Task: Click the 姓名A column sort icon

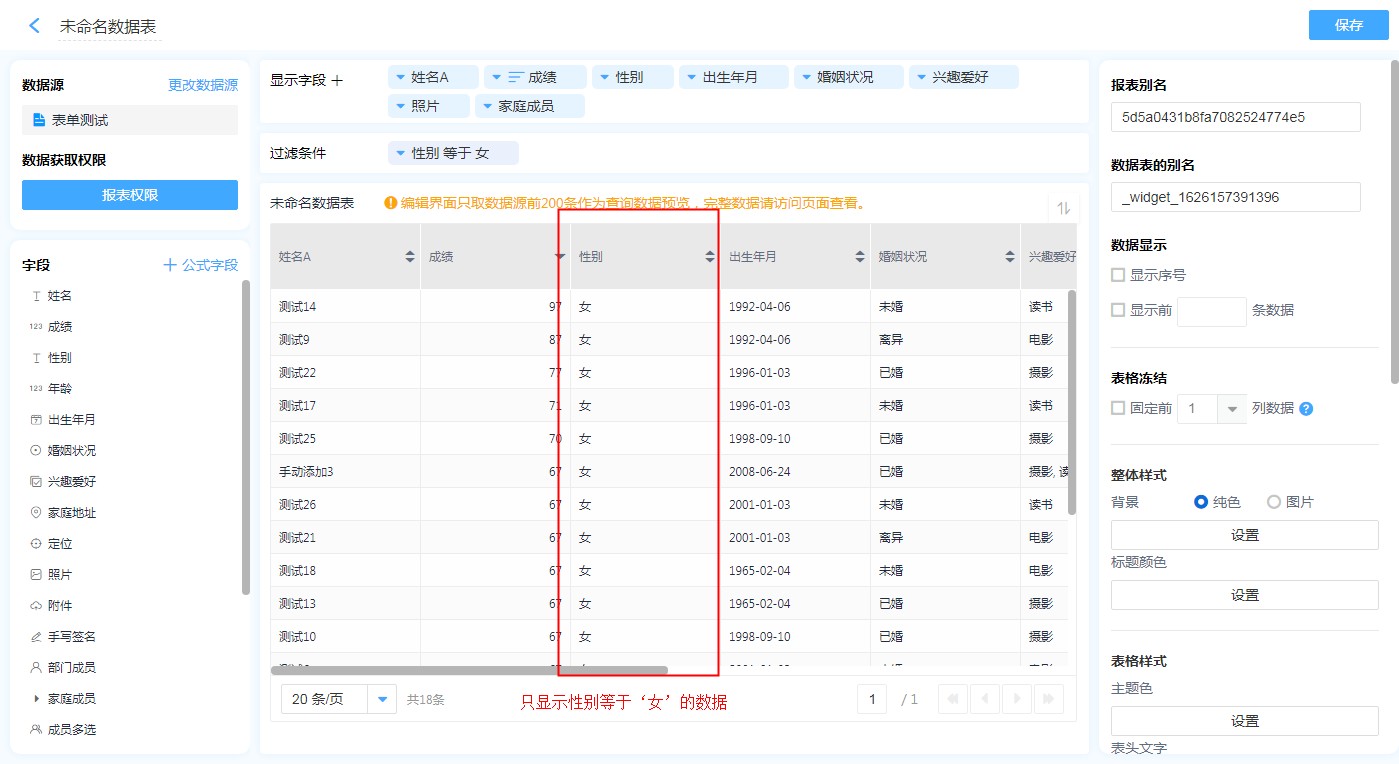Action: (x=410, y=257)
